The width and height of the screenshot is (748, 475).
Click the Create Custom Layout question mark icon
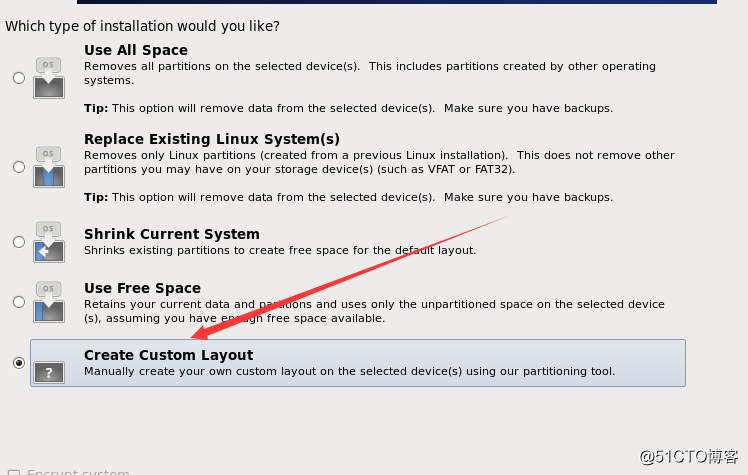49,372
